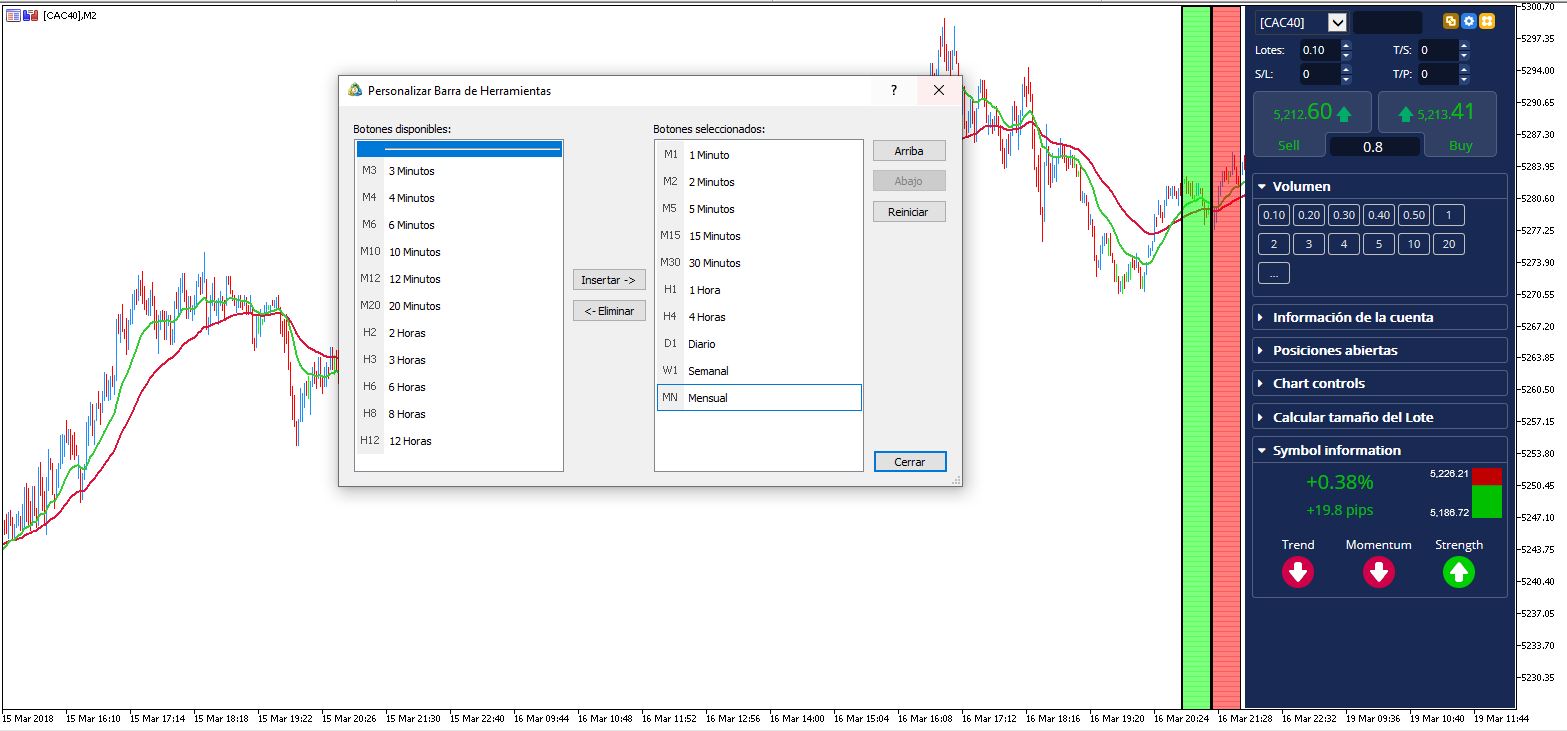Click the Cerrar button
Viewport: 1567px width, 731px height.
(x=910, y=462)
